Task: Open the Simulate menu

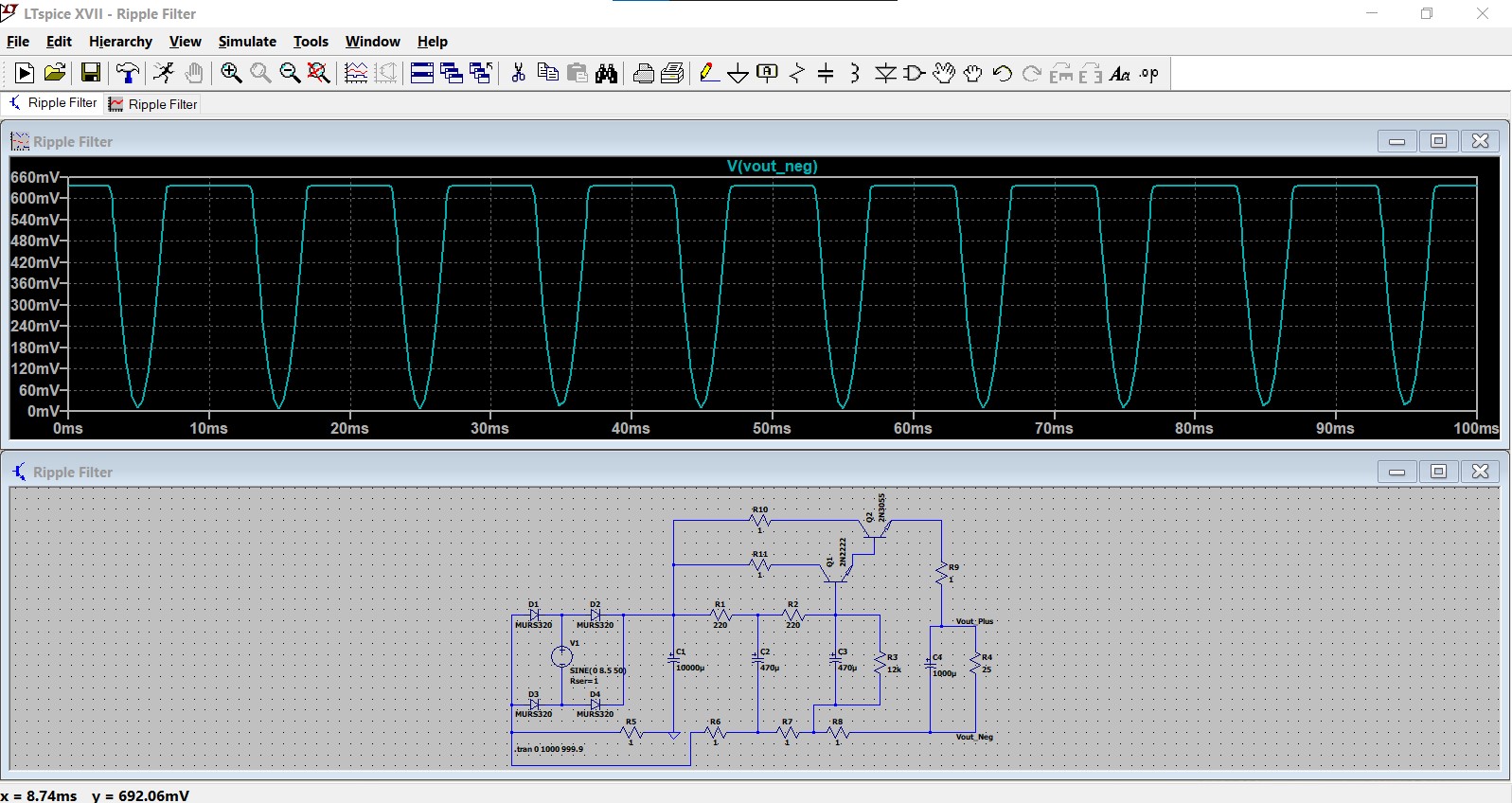Action: tap(247, 42)
